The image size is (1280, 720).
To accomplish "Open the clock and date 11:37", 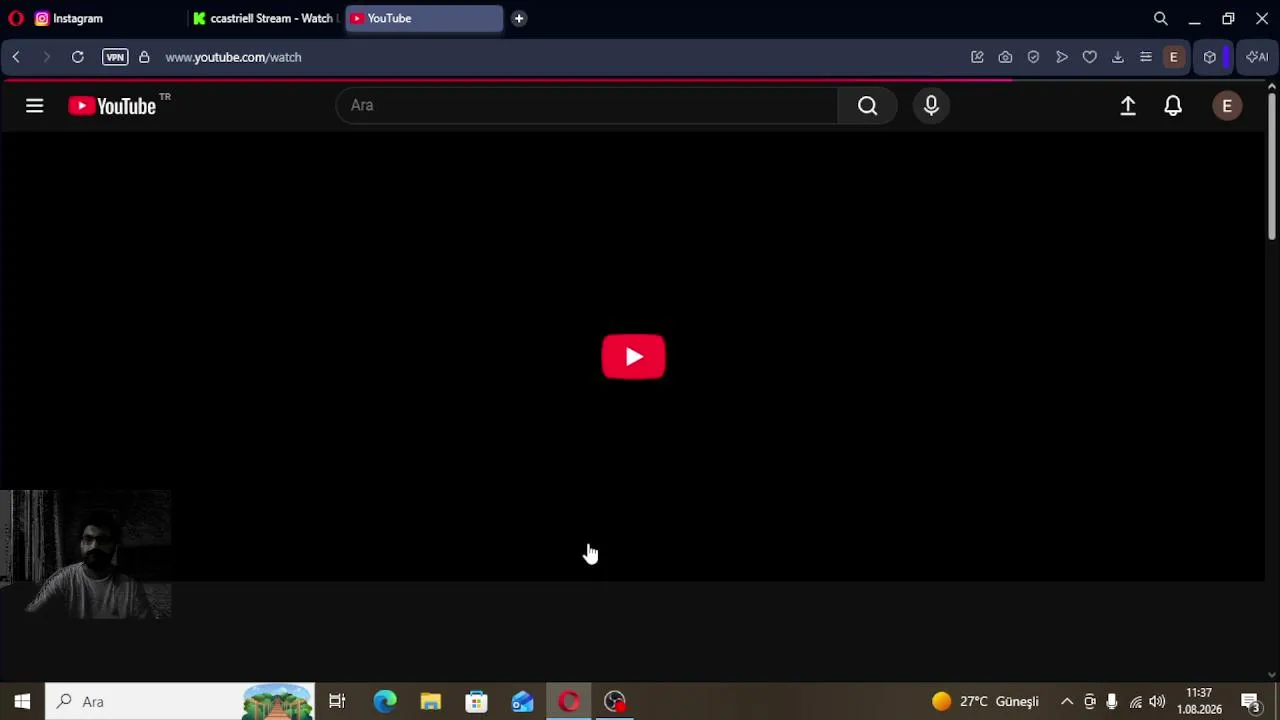I will click(x=1199, y=701).
